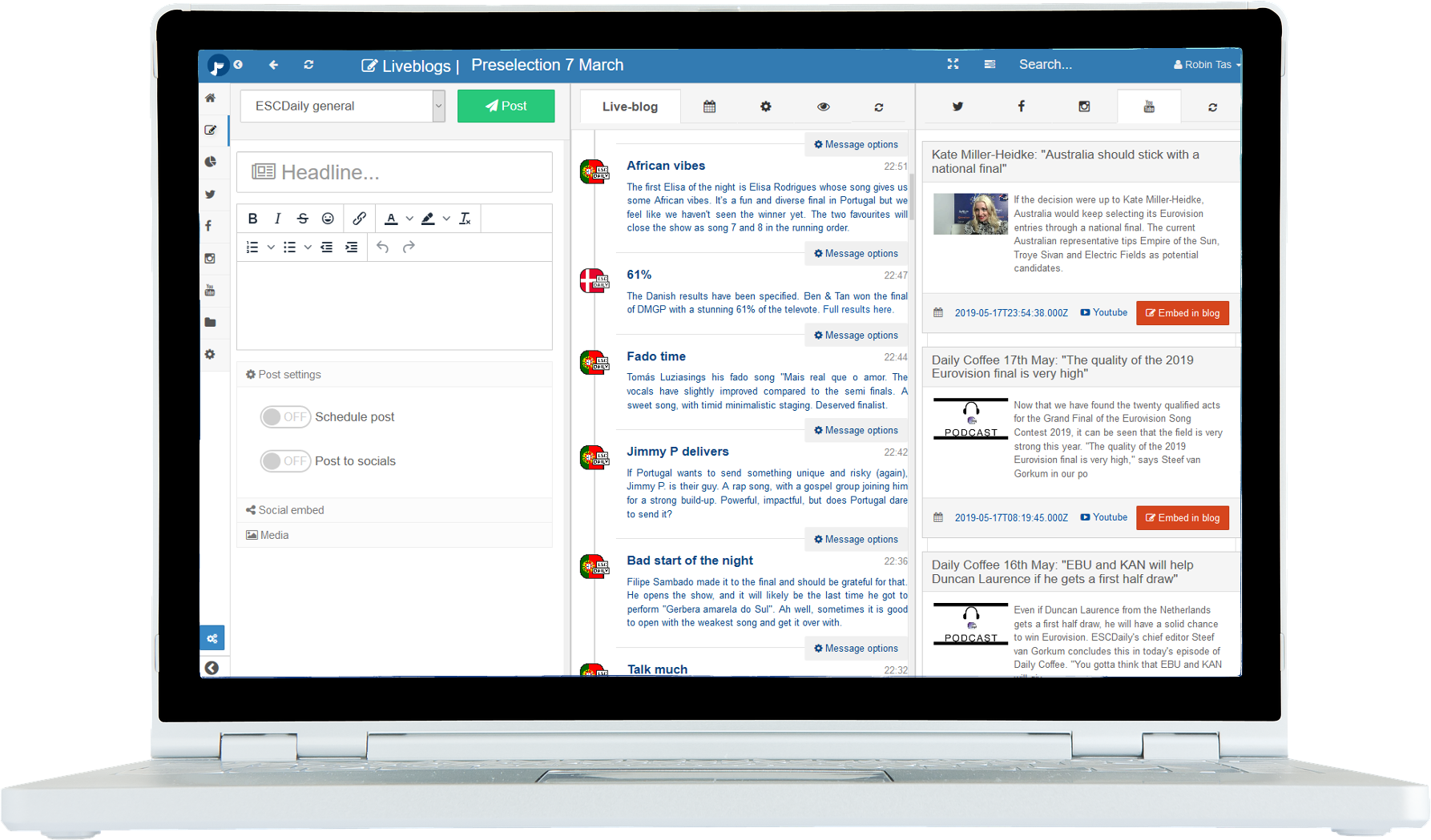Screen dimensions: 1431x840
Task: Open Robin Tas user menu
Action: [1207, 65]
